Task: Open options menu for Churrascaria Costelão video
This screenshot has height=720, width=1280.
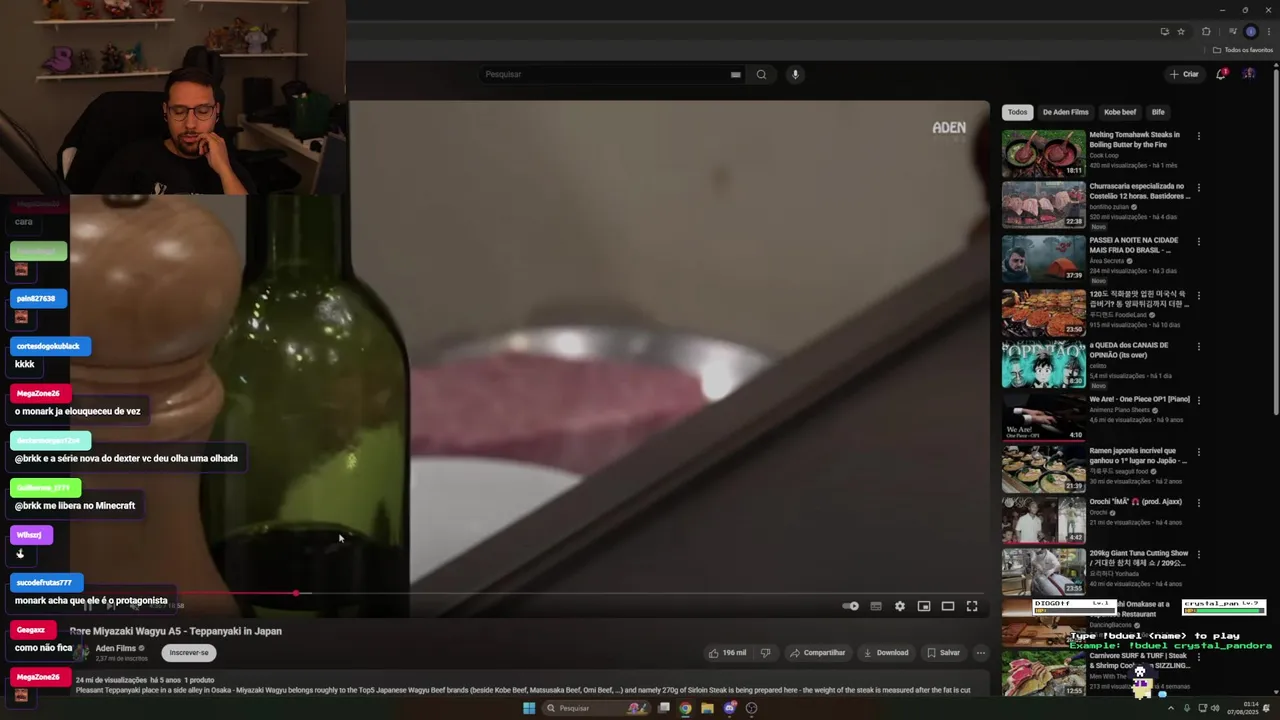Action: tap(1198, 187)
